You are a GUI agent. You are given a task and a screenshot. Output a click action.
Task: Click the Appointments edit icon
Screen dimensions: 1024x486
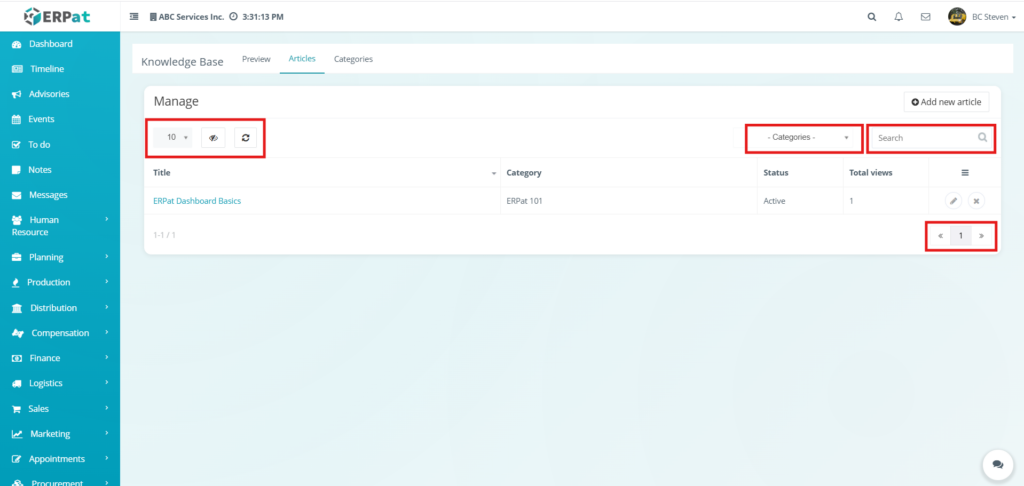[17, 459]
